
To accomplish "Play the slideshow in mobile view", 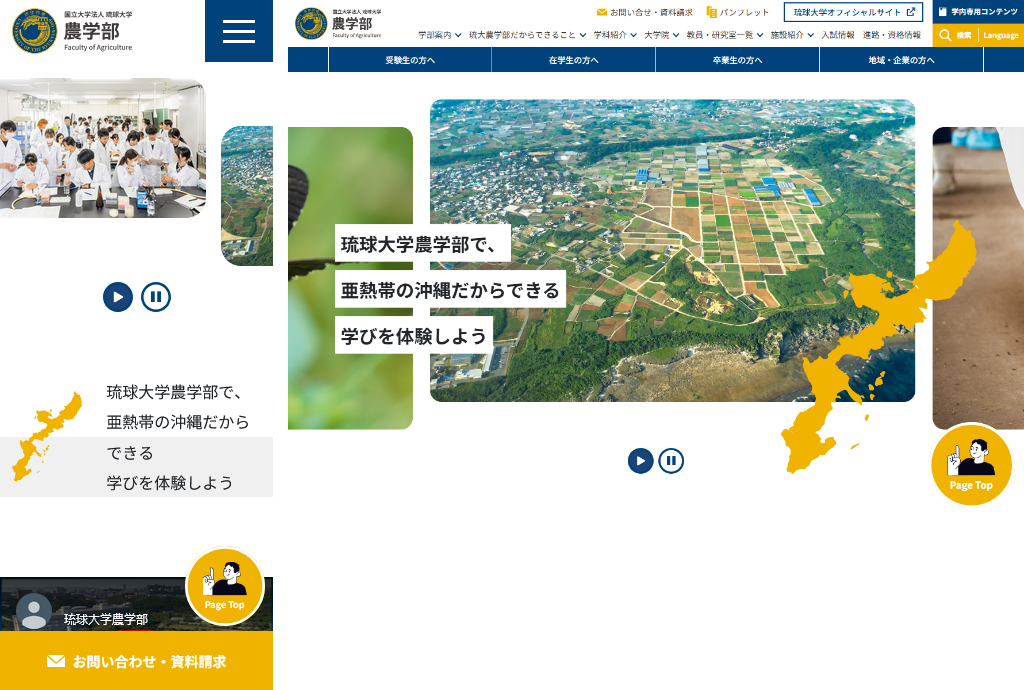I will click(x=118, y=297).
